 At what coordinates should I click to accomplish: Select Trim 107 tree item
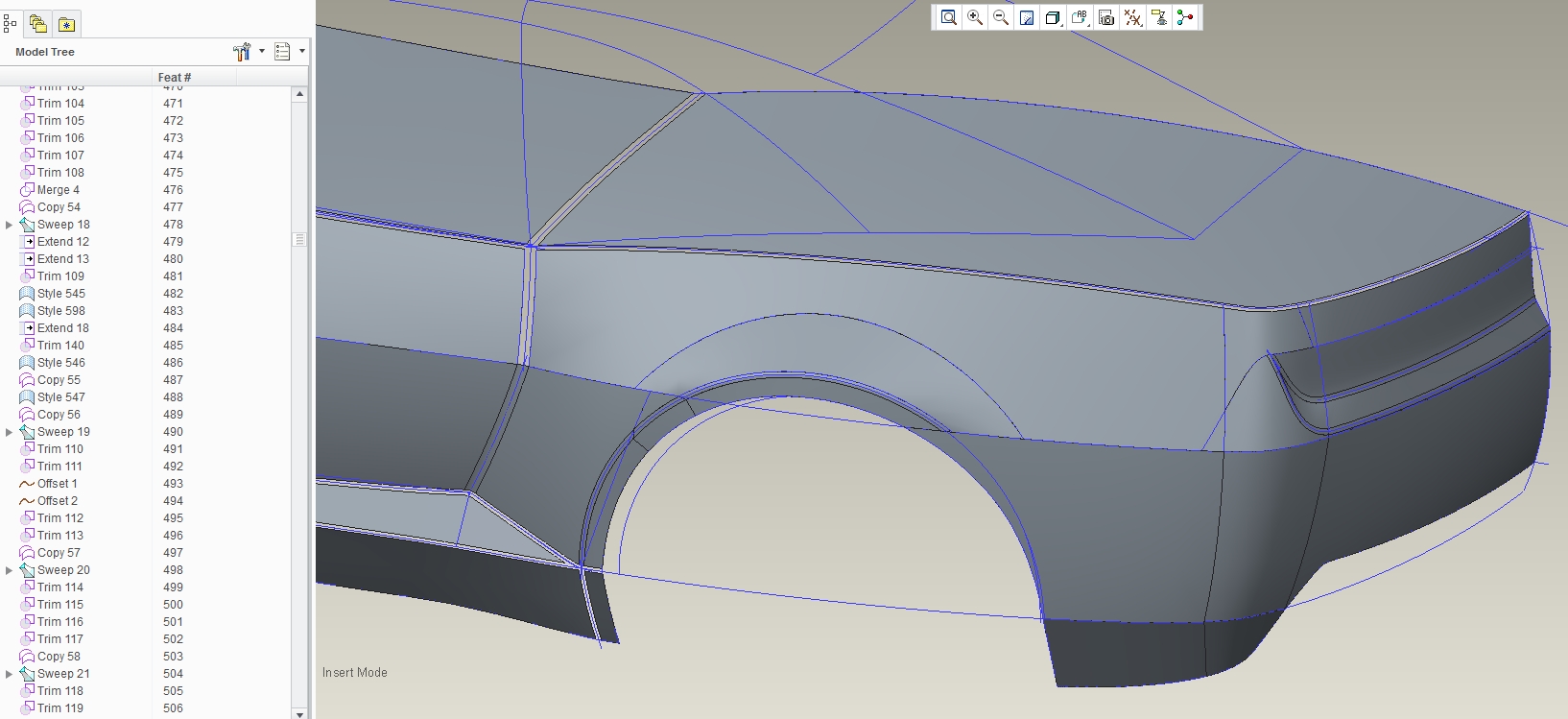coord(60,156)
